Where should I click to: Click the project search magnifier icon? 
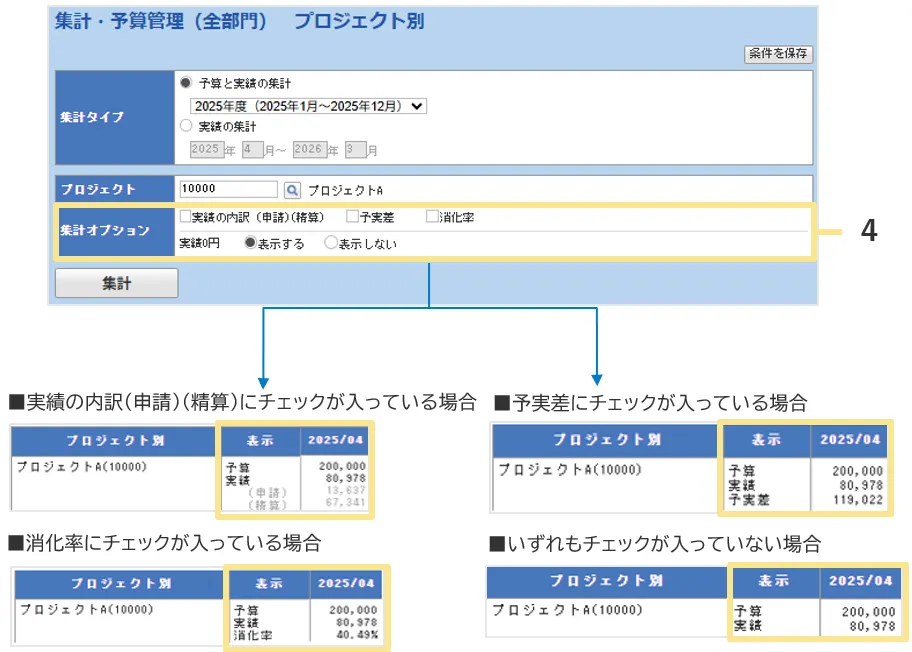[292, 189]
